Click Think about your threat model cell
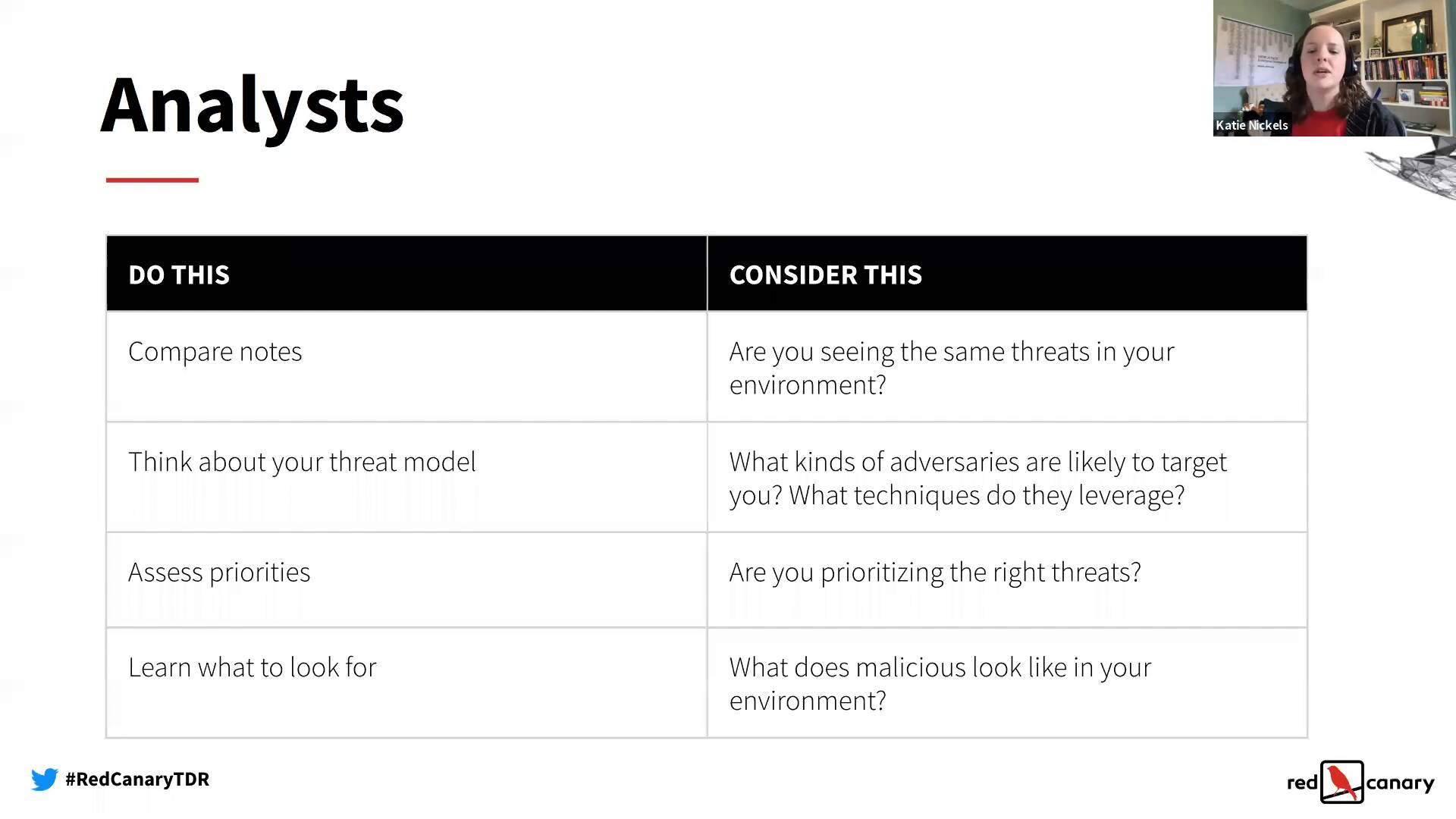This screenshot has height=819, width=1456. [302, 462]
